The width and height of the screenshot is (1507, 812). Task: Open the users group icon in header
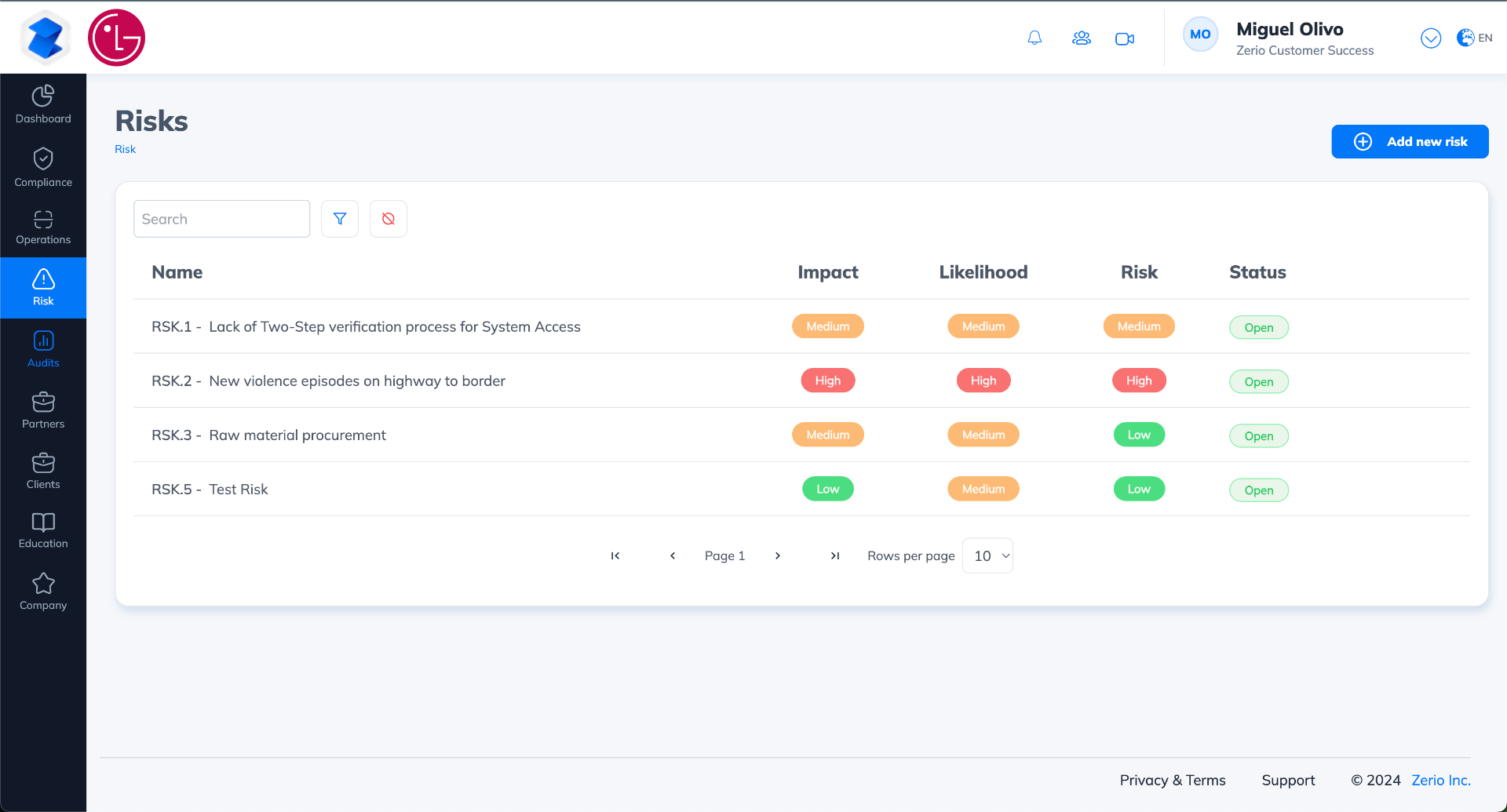[x=1082, y=38]
